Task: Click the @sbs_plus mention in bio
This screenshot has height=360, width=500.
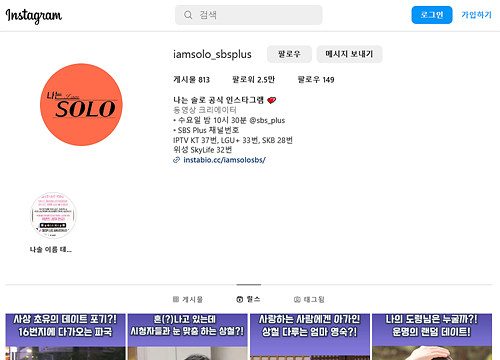Action: (267, 120)
